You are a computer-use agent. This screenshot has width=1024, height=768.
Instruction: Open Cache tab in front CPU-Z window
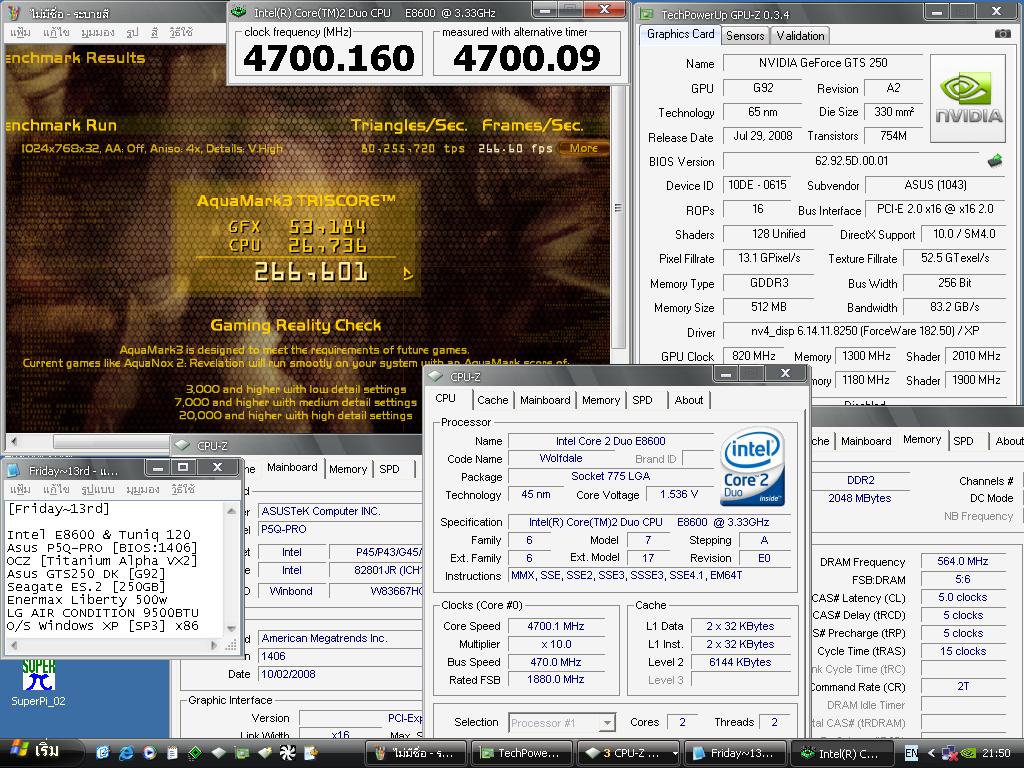pyautogui.click(x=492, y=400)
